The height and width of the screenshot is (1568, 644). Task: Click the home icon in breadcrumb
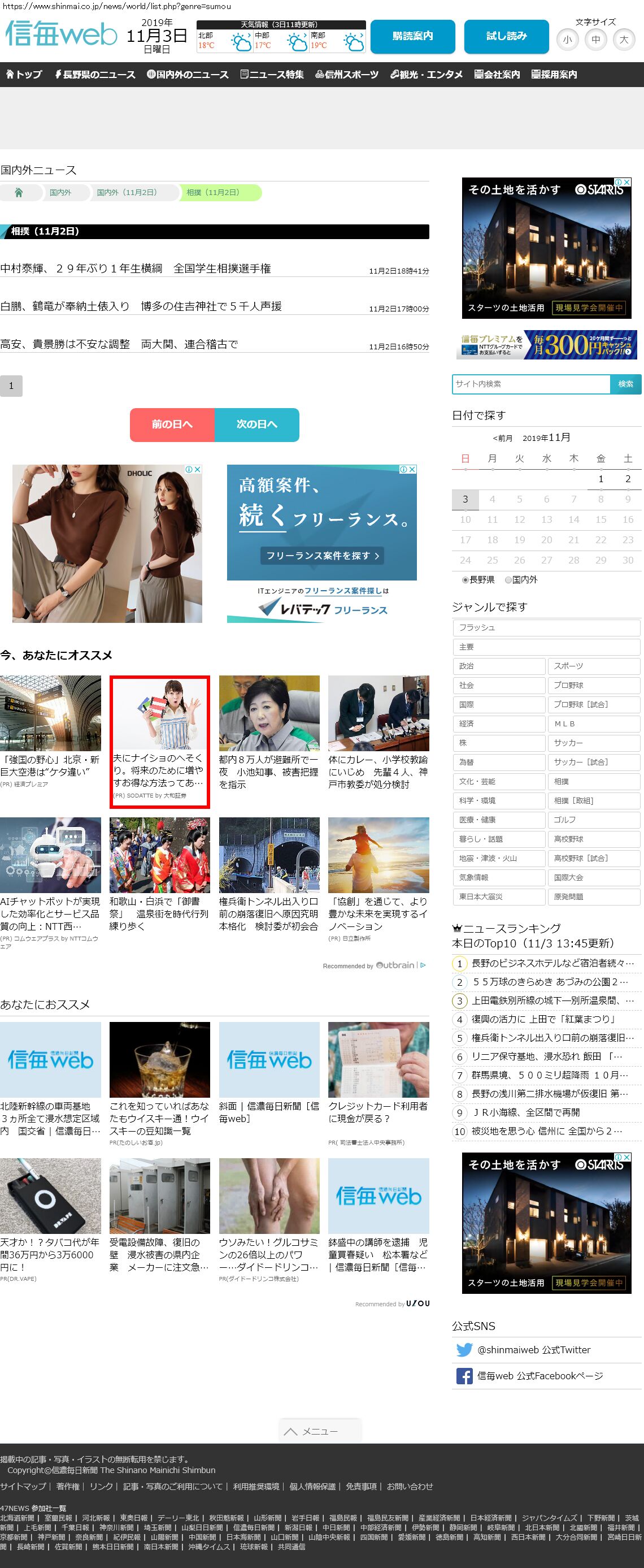coord(19,192)
